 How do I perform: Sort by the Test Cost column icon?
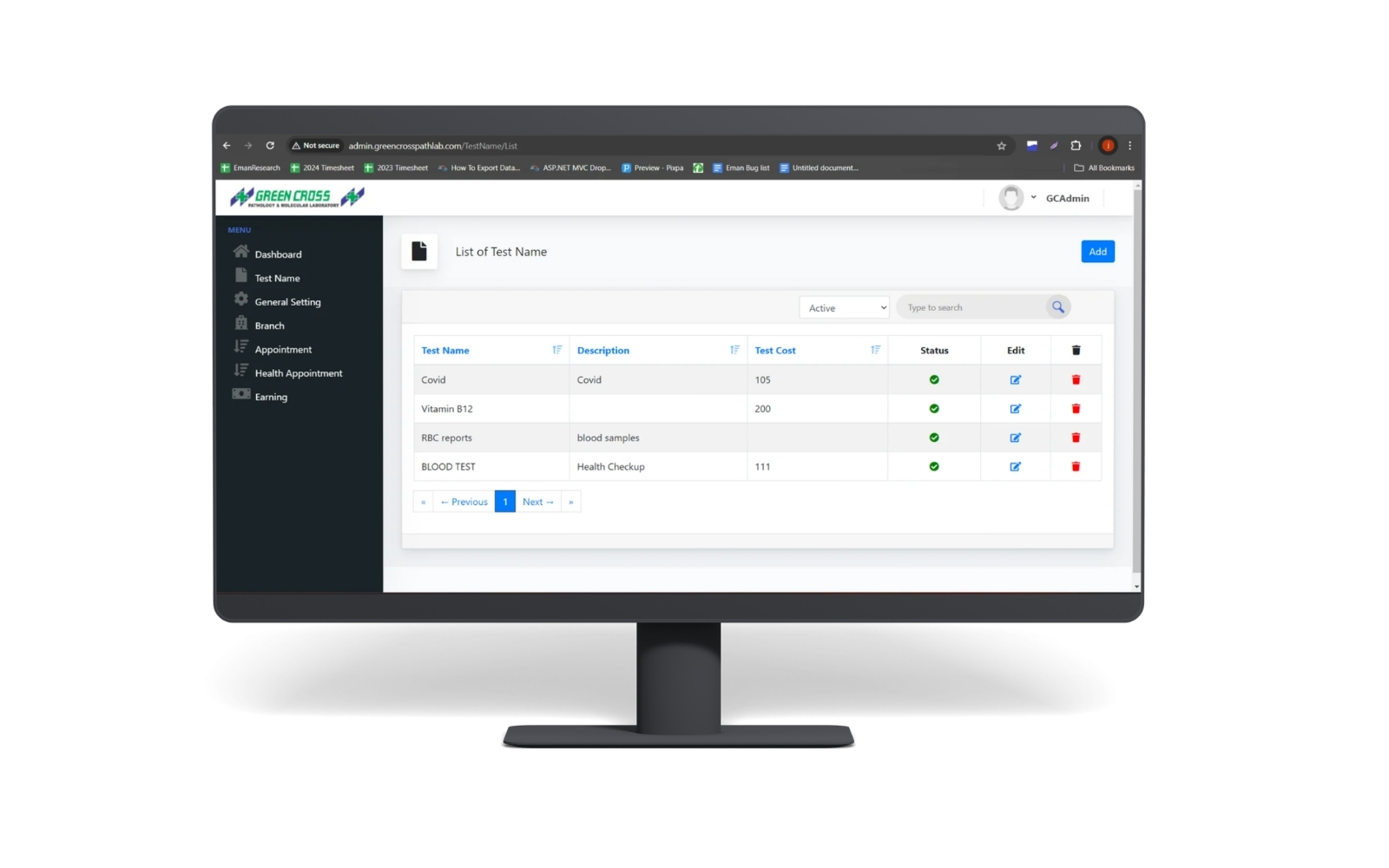(x=875, y=350)
